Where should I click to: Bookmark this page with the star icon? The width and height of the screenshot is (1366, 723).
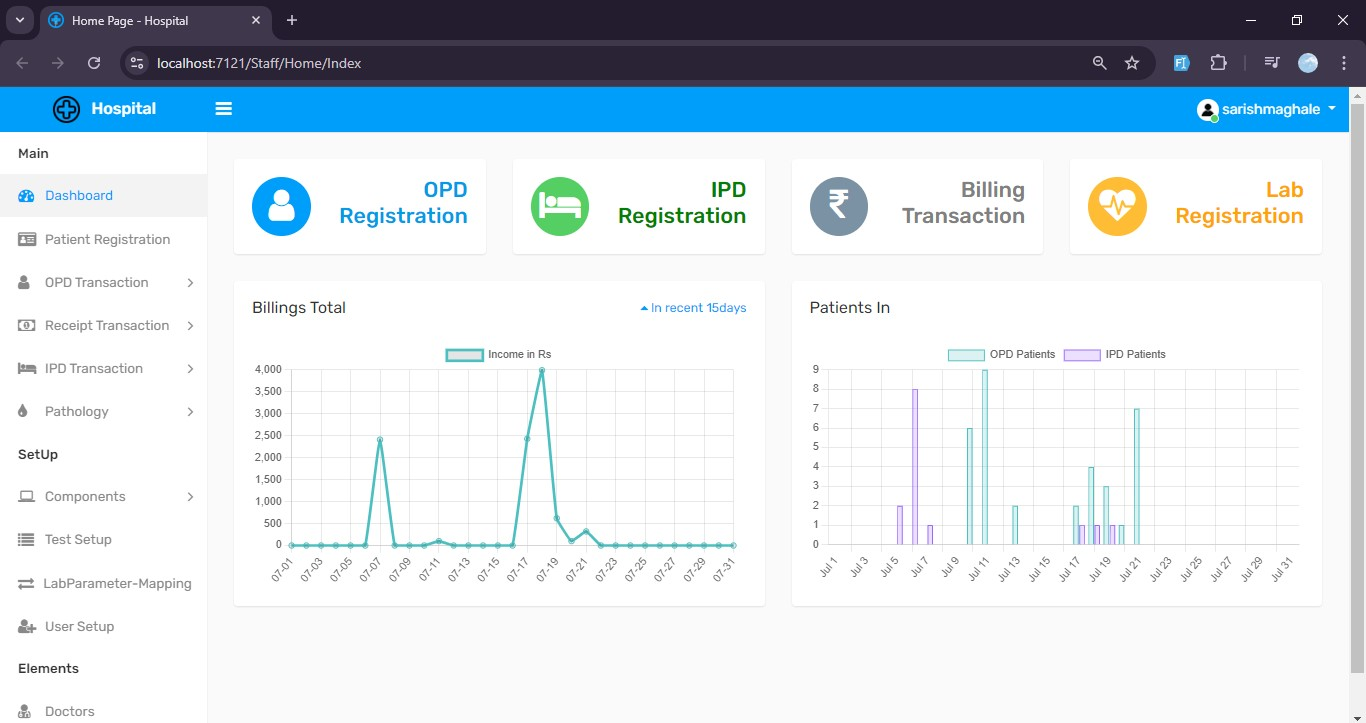pyautogui.click(x=1132, y=63)
